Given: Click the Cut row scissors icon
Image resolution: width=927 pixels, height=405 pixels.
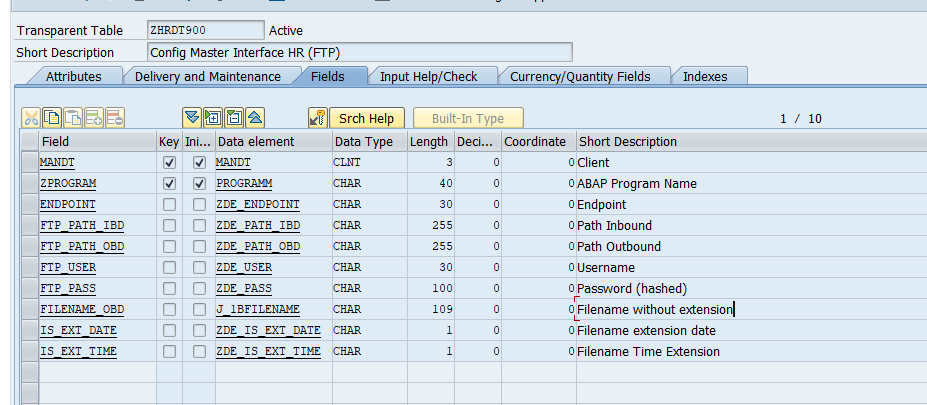Looking at the screenshot, I should (x=31, y=118).
